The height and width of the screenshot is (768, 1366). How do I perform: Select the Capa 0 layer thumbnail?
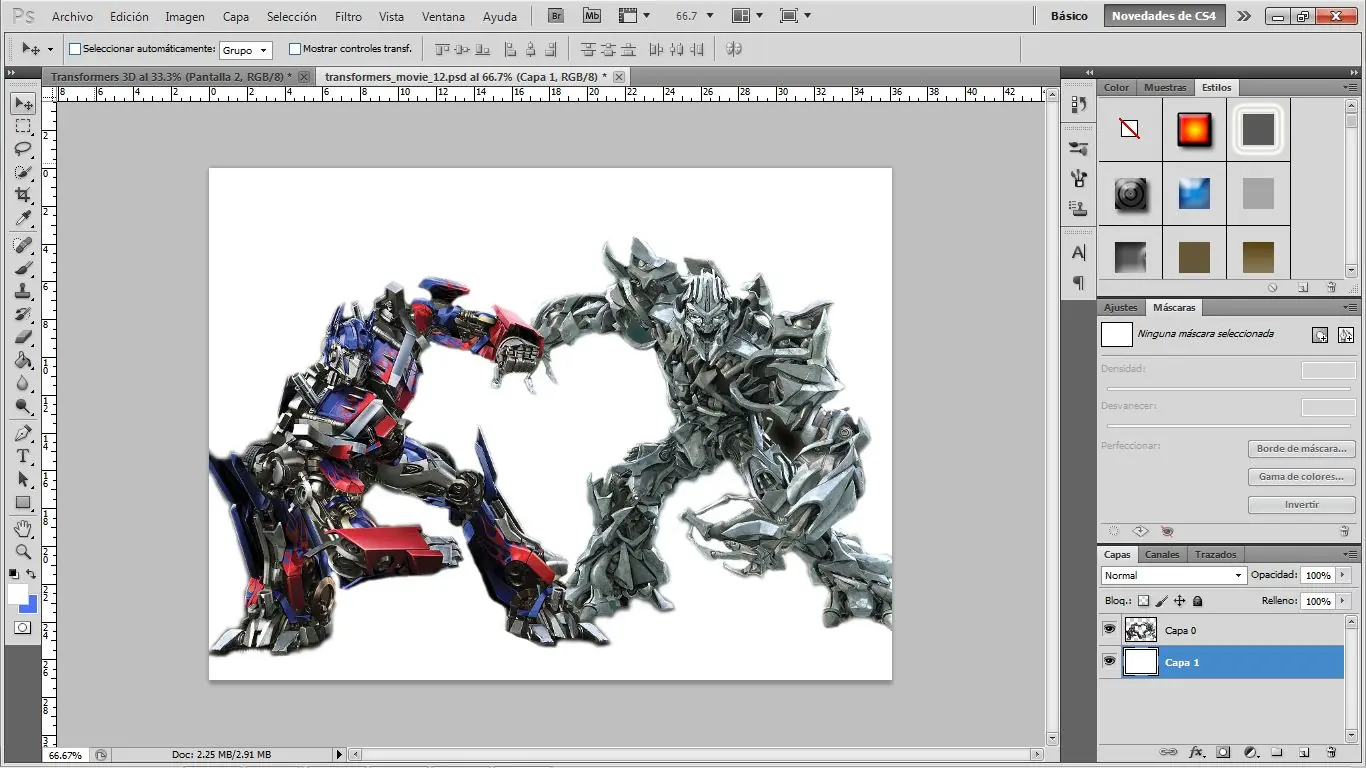(1141, 629)
